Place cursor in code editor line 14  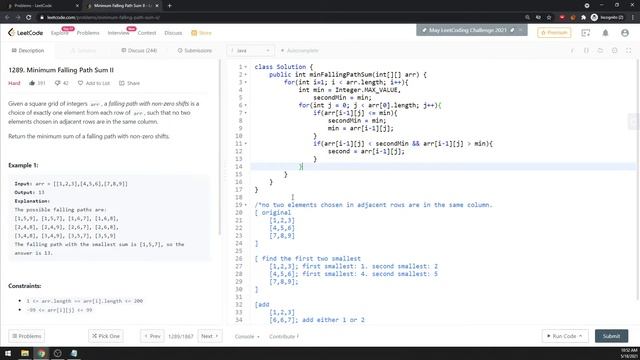pyautogui.click(x=443, y=167)
